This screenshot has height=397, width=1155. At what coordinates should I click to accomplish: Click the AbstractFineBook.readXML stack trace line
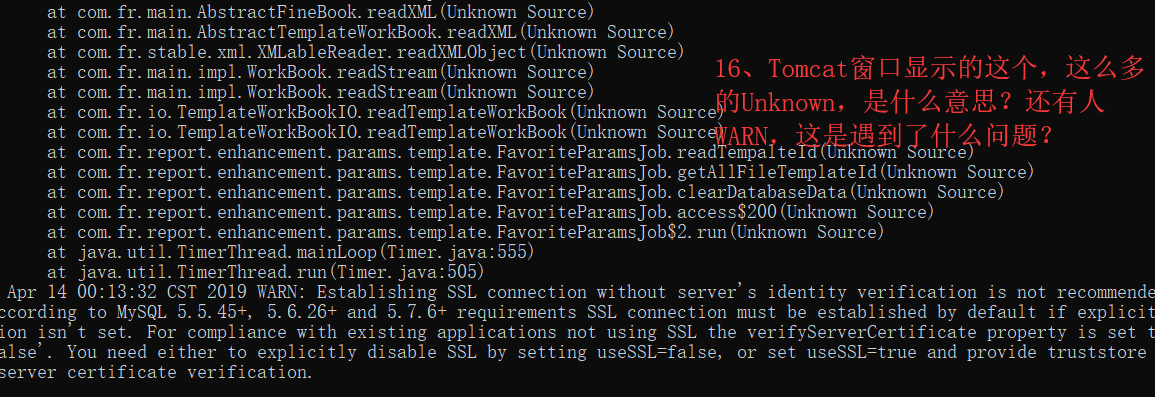[320, 13]
